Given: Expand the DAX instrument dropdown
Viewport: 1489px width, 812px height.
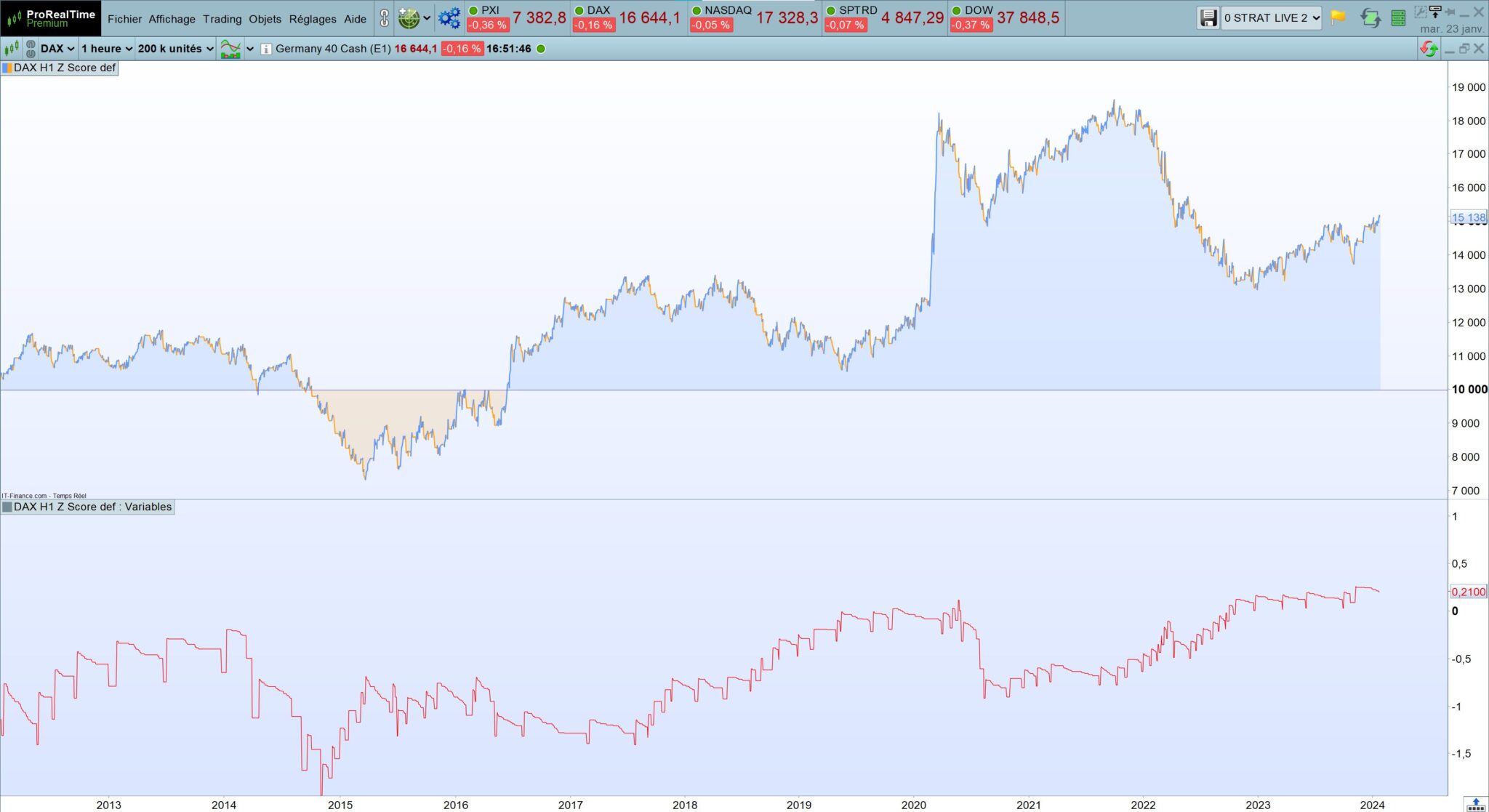Looking at the screenshot, I should (57, 49).
